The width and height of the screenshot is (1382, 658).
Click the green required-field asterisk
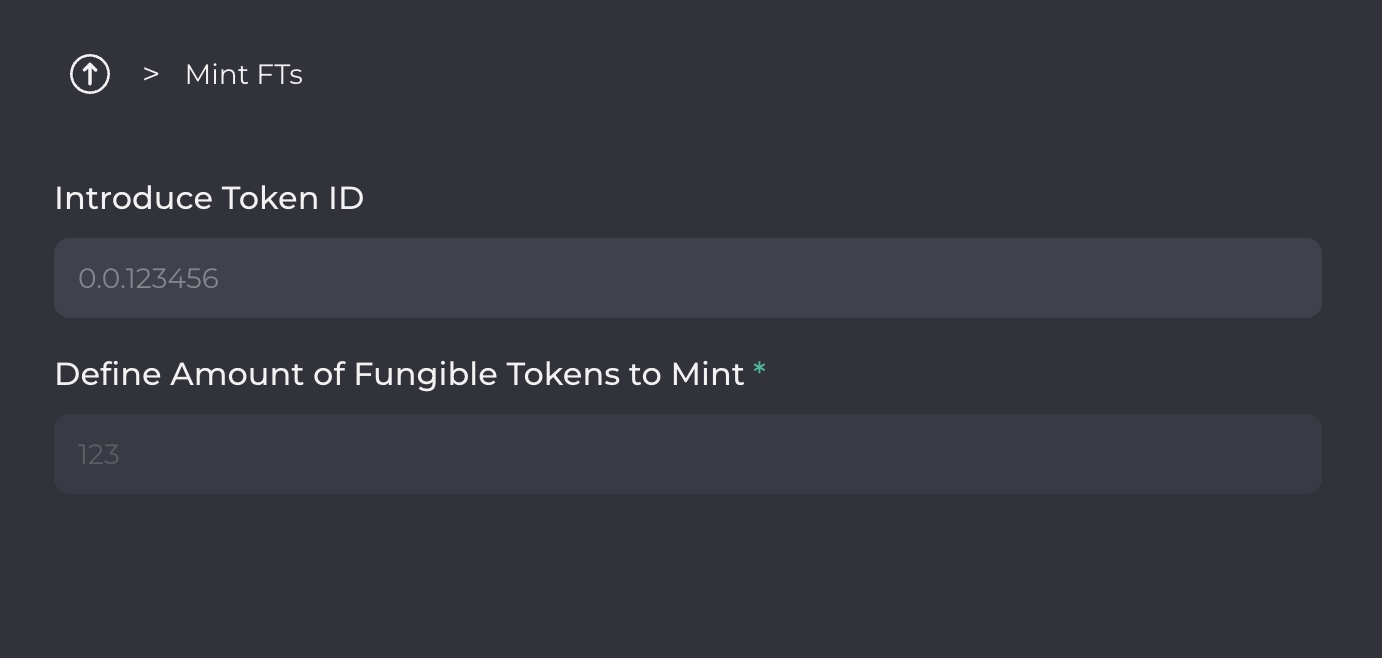759,371
